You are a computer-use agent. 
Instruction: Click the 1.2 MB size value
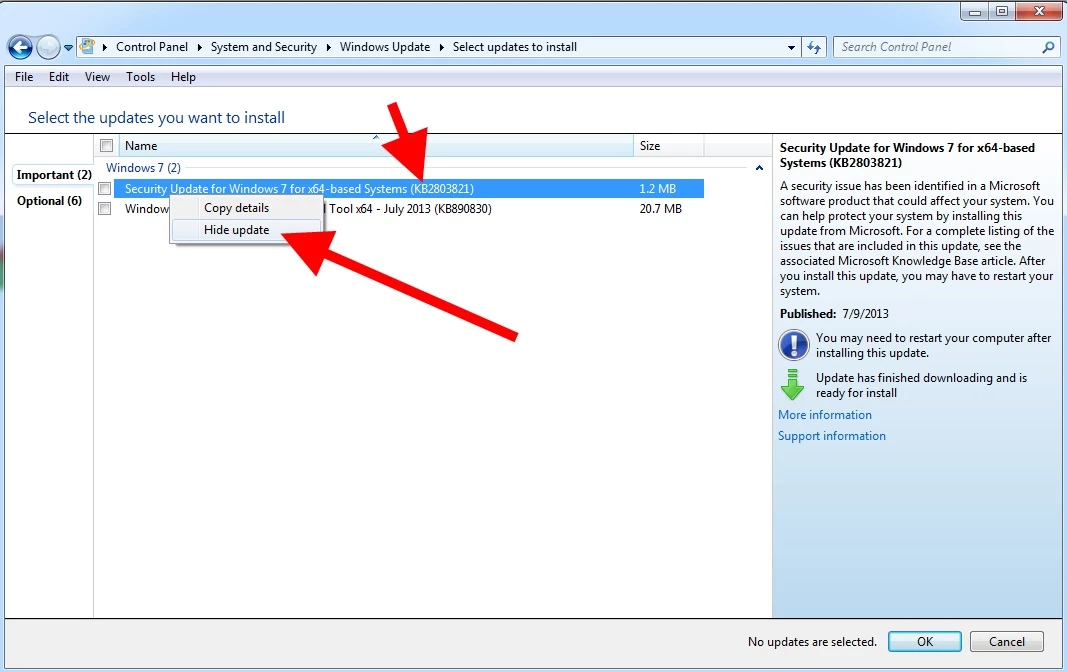[x=657, y=189]
